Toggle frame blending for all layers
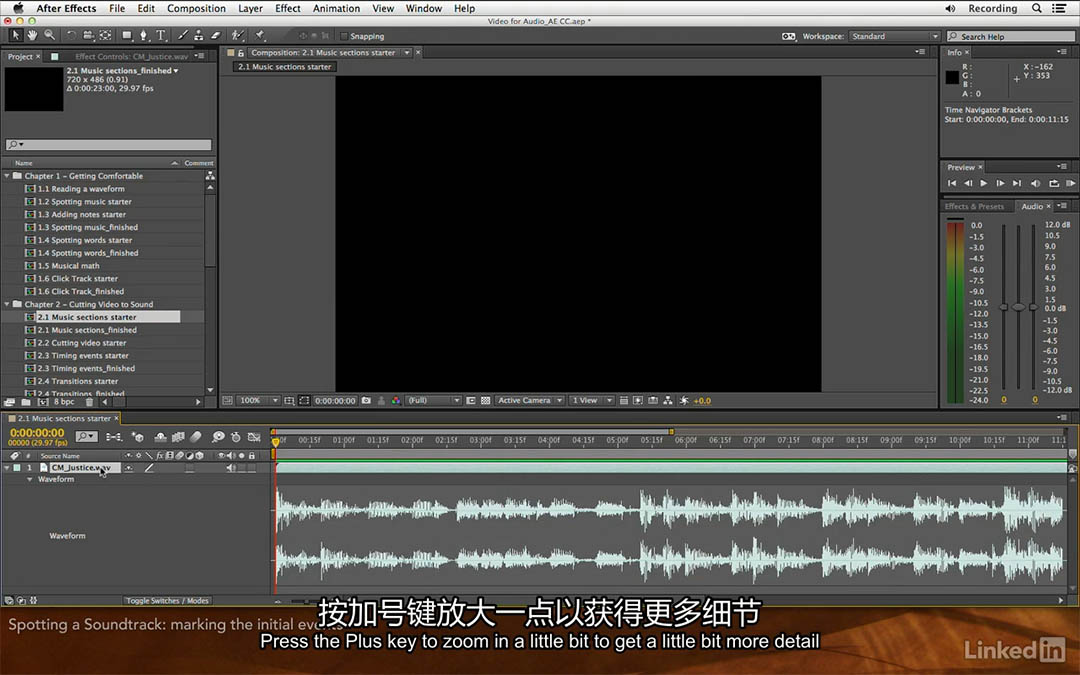 pos(178,437)
